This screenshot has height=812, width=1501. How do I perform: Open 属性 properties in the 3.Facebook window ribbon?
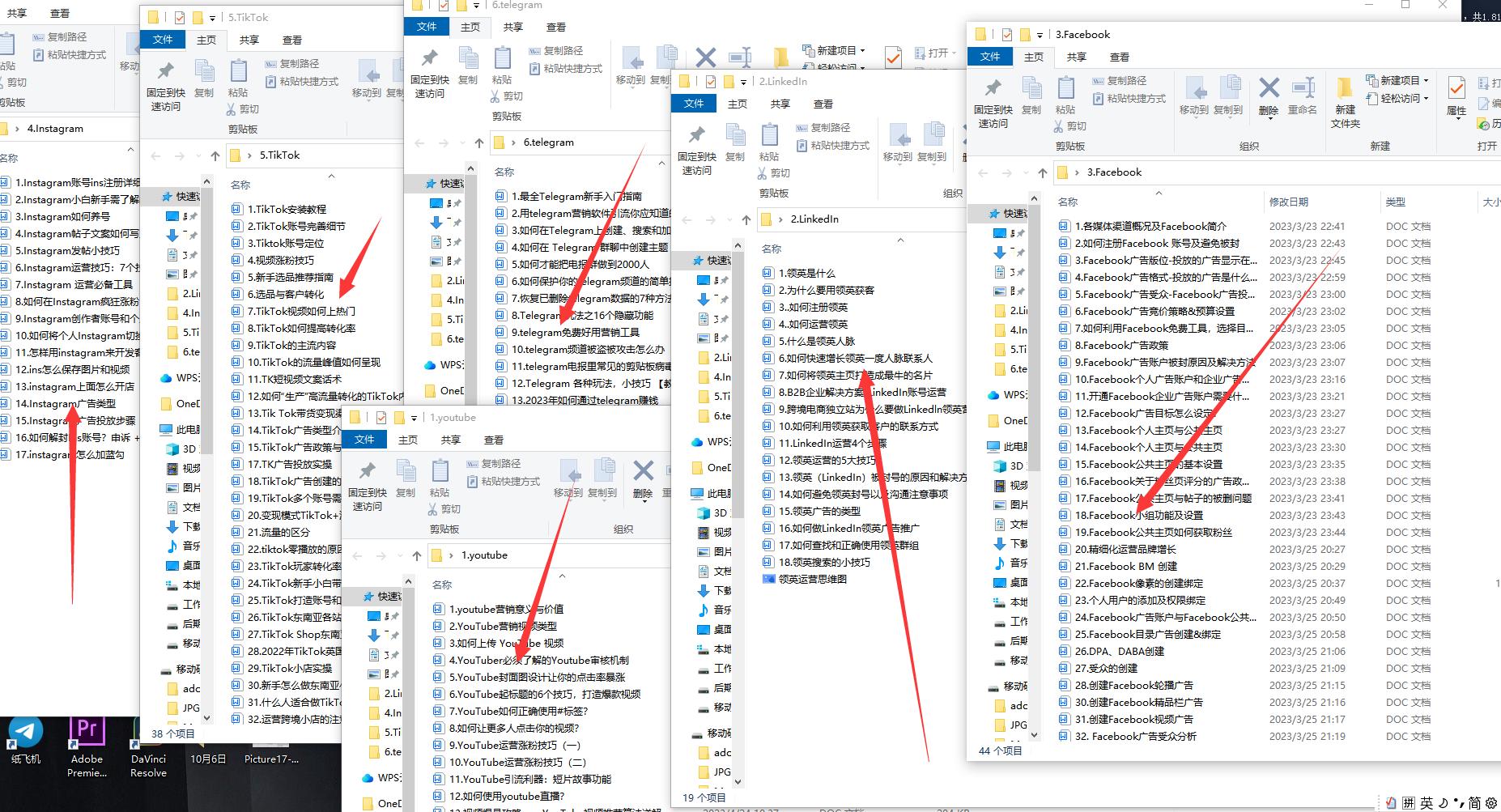click(x=1456, y=96)
